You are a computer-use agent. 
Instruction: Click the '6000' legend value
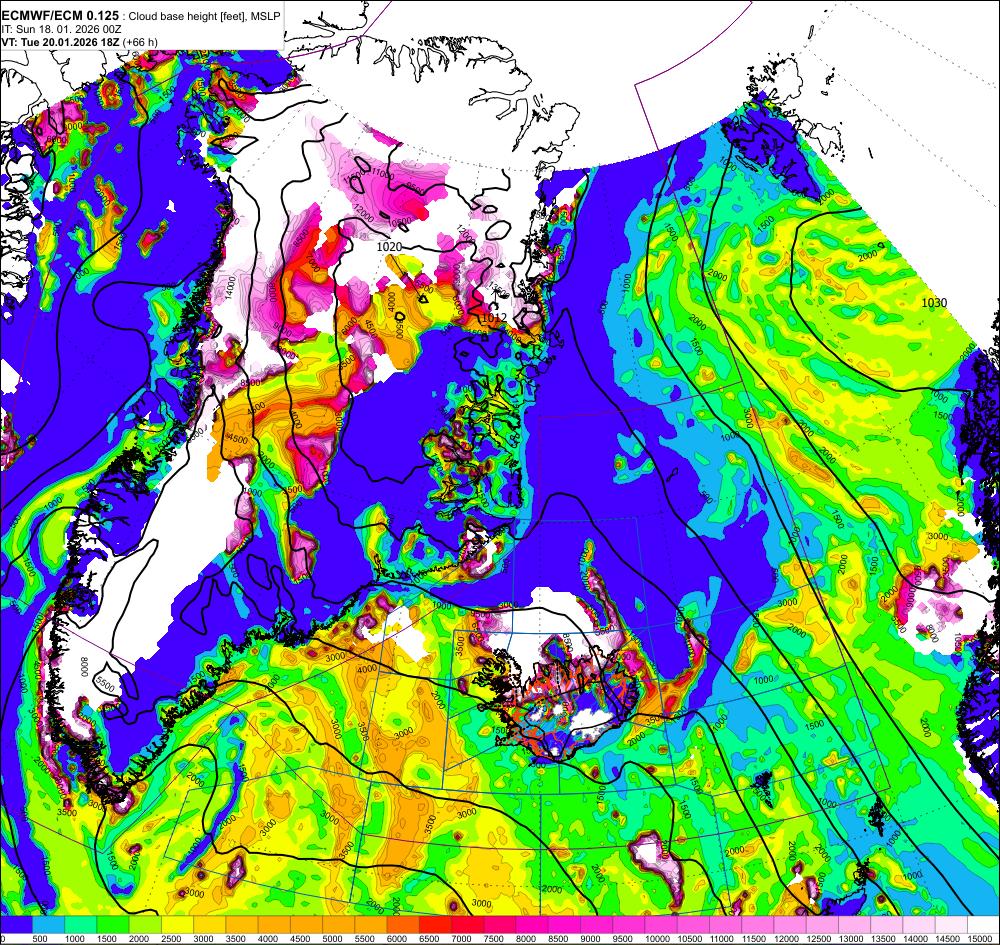pyautogui.click(x=397, y=939)
